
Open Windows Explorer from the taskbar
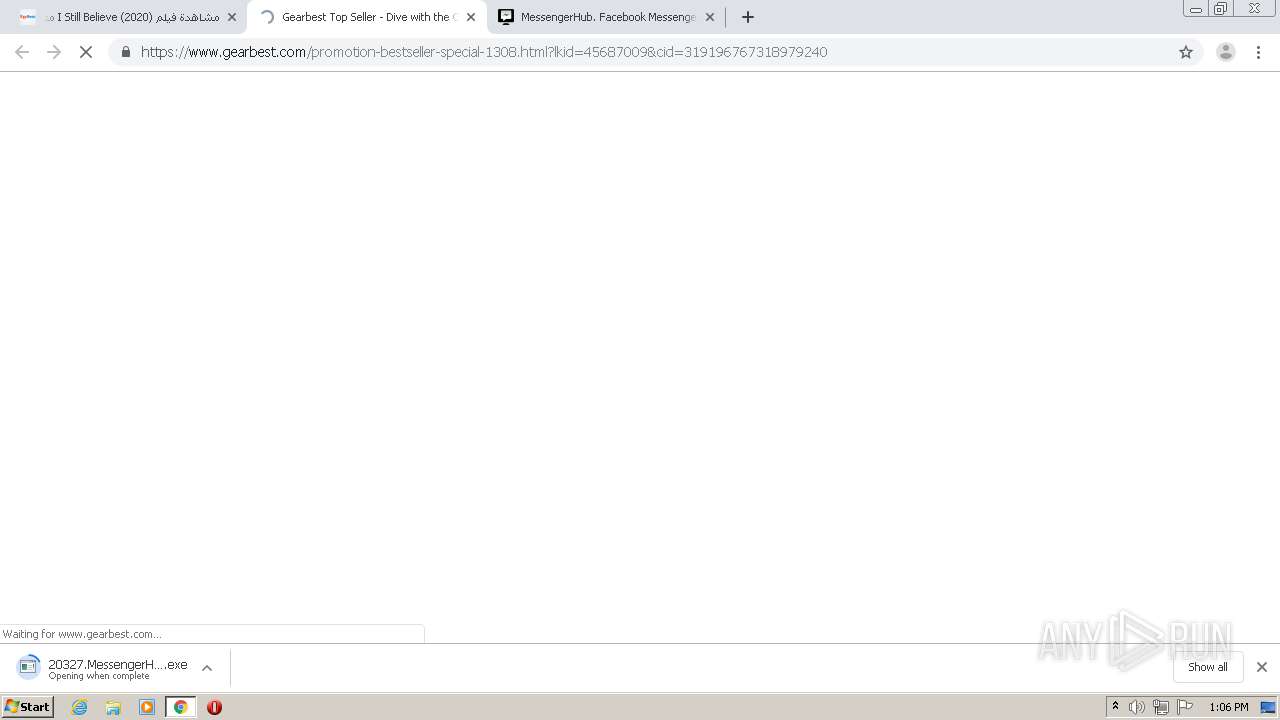click(x=113, y=707)
